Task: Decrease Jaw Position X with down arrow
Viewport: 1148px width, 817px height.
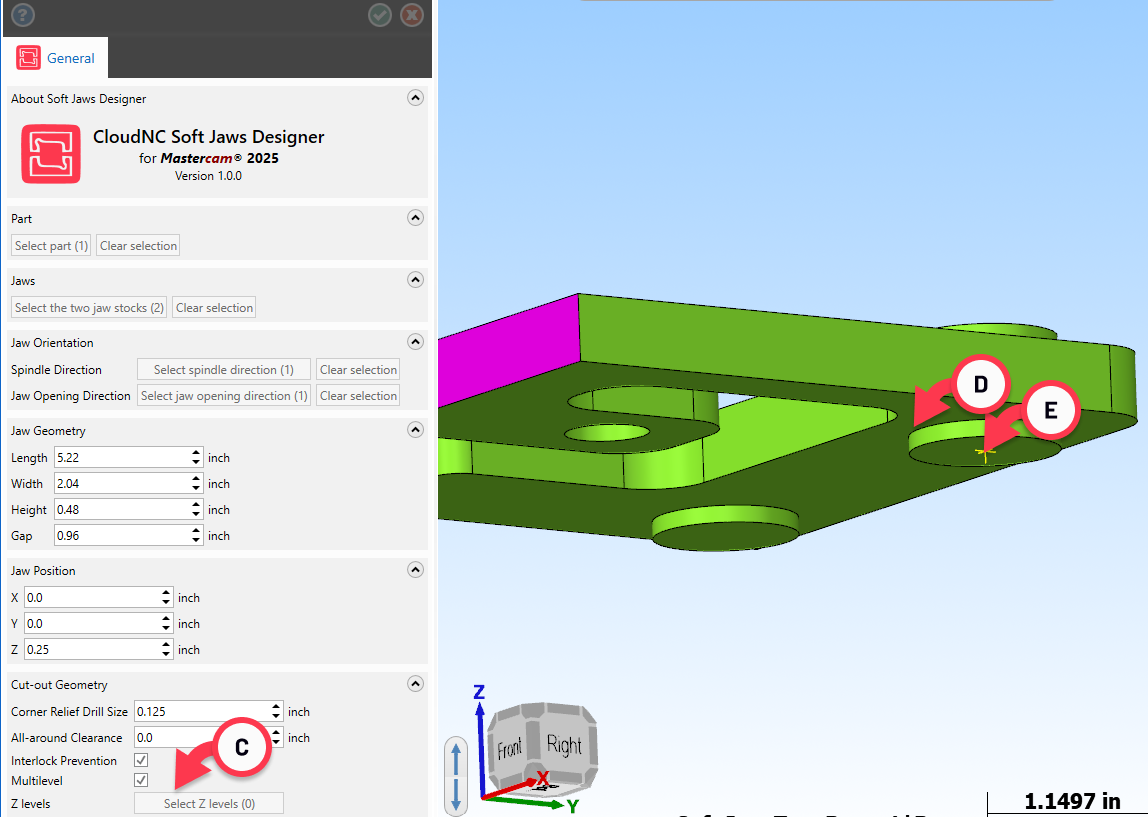Action: [x=166, y=603]
